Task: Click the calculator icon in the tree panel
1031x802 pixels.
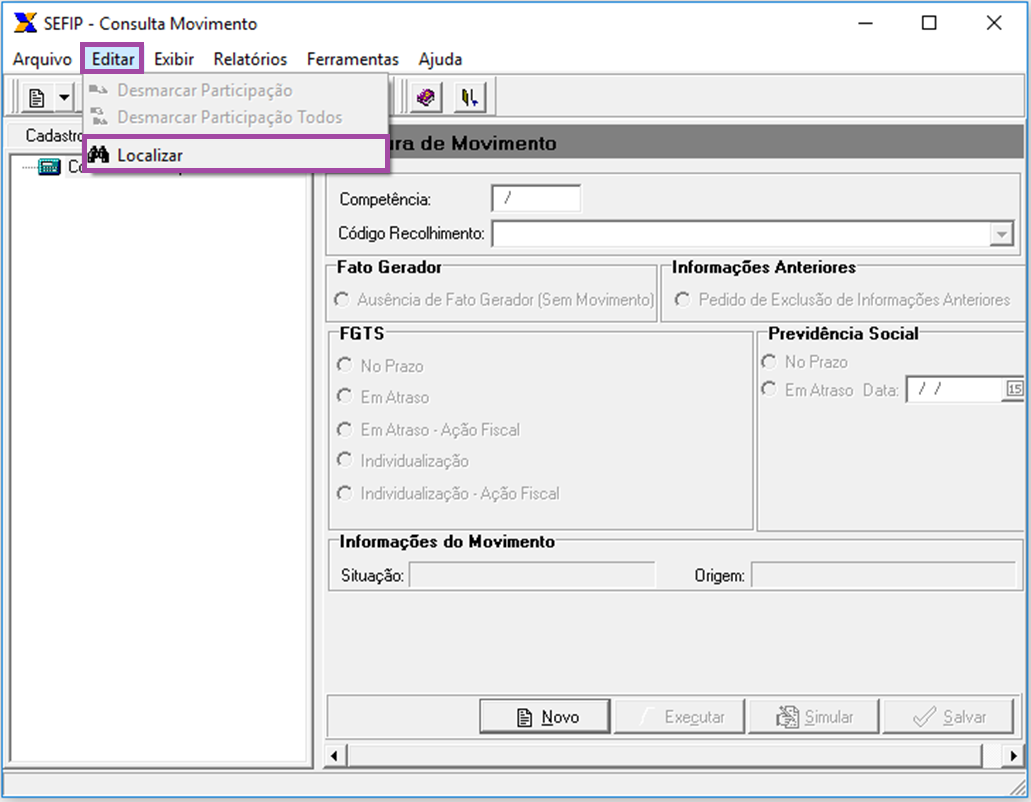Action: click(x=49, y=166)
